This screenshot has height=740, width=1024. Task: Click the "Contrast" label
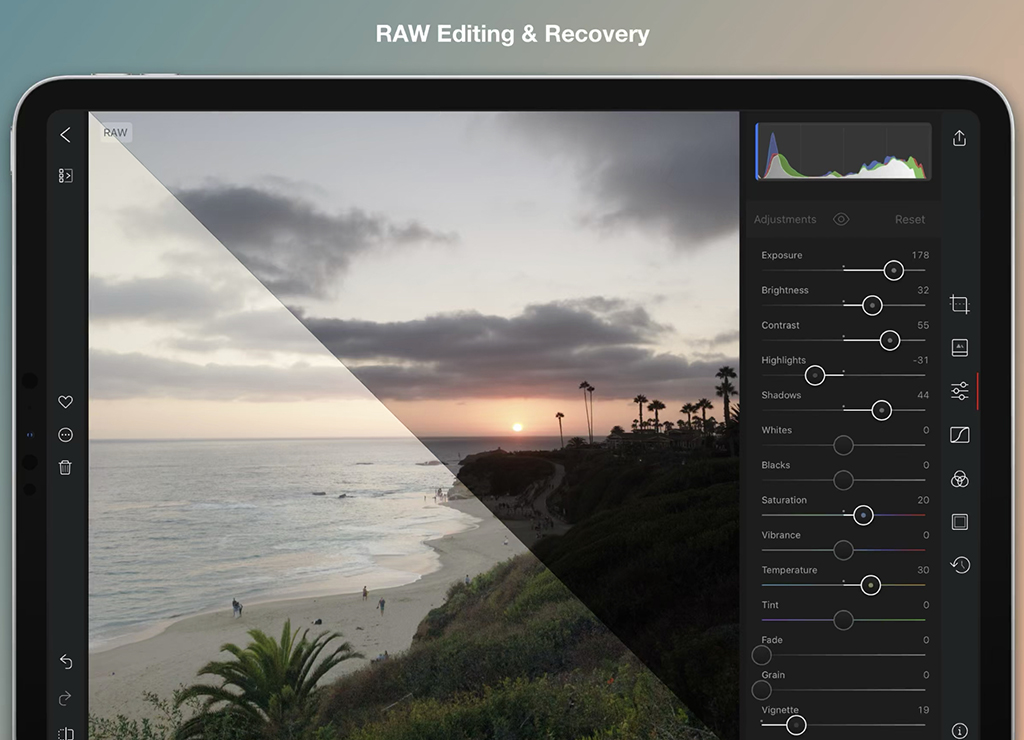(780, 325)
